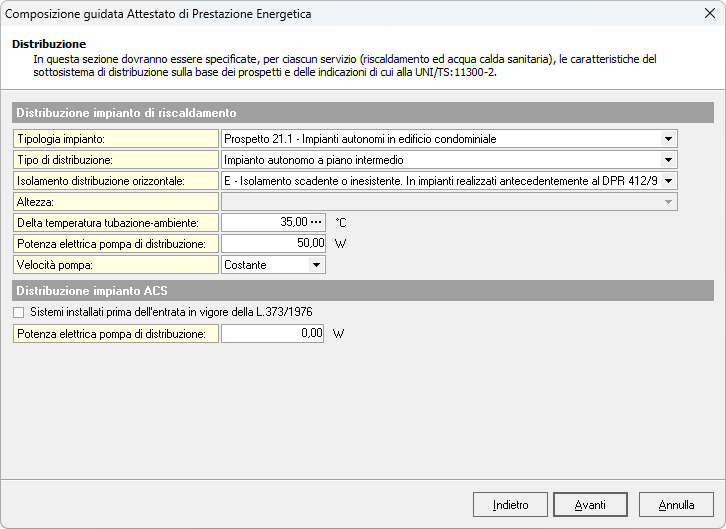Click the Delta temperatura value field
This screenshot has width=726, height=529.
tap(265, 223)
